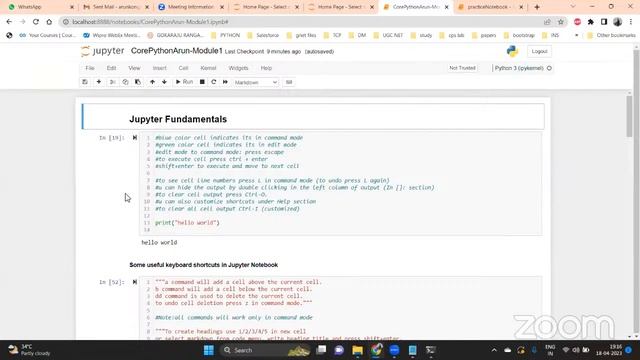Click the Some useful keyboard shortcuts heading
Image resolution: width=640 pixels, height=360 pixels.
coord(204,265)
